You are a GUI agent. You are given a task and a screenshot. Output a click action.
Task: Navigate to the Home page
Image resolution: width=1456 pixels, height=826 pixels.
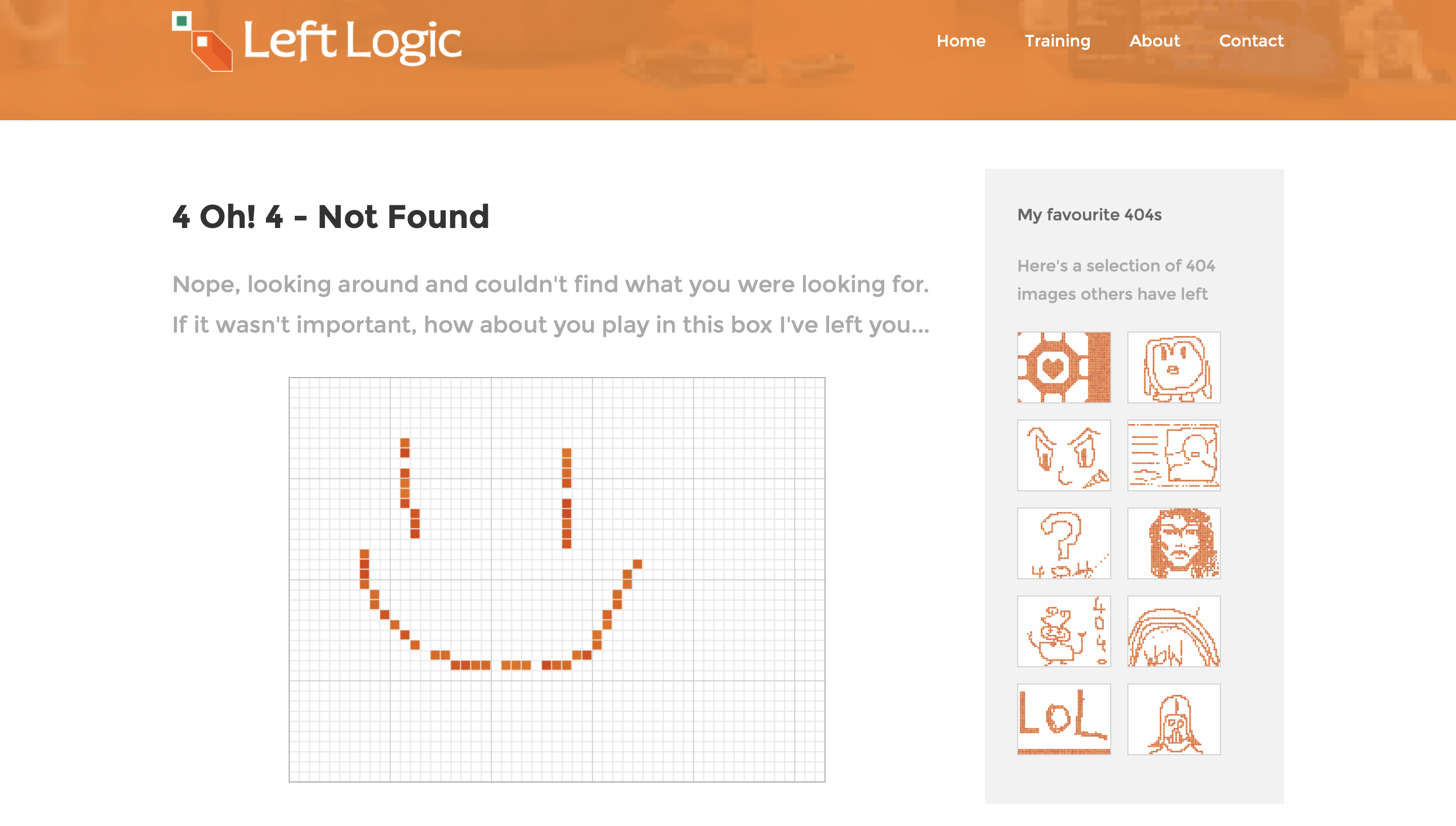(x=961, y=41)
